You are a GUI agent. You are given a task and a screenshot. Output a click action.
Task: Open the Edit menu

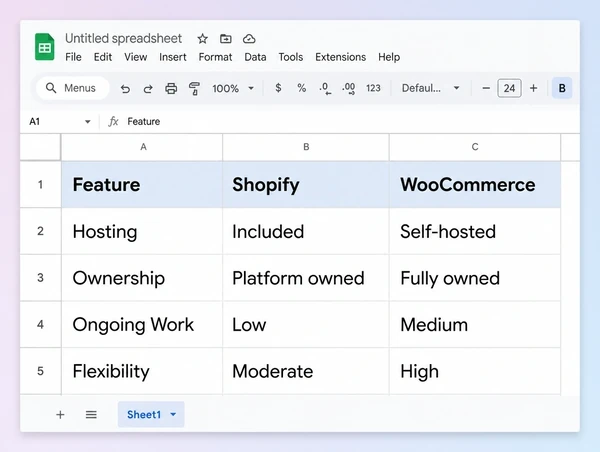click(103, 57)
